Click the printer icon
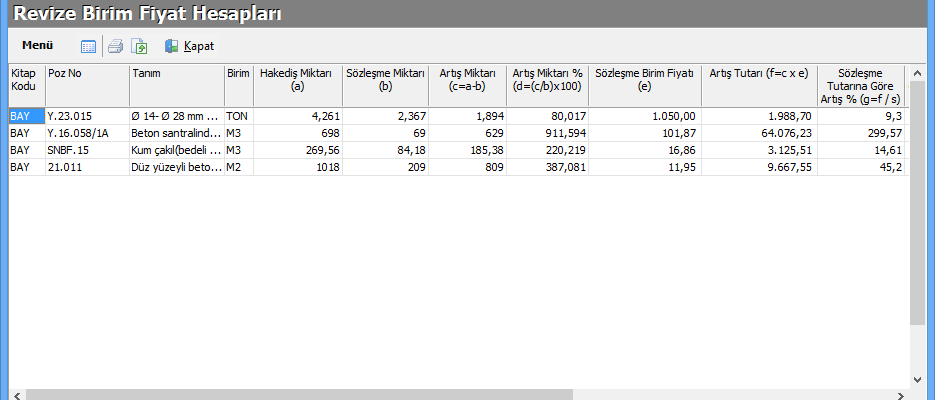Screen dimensions: 935x400 click(x=116, y=46)
